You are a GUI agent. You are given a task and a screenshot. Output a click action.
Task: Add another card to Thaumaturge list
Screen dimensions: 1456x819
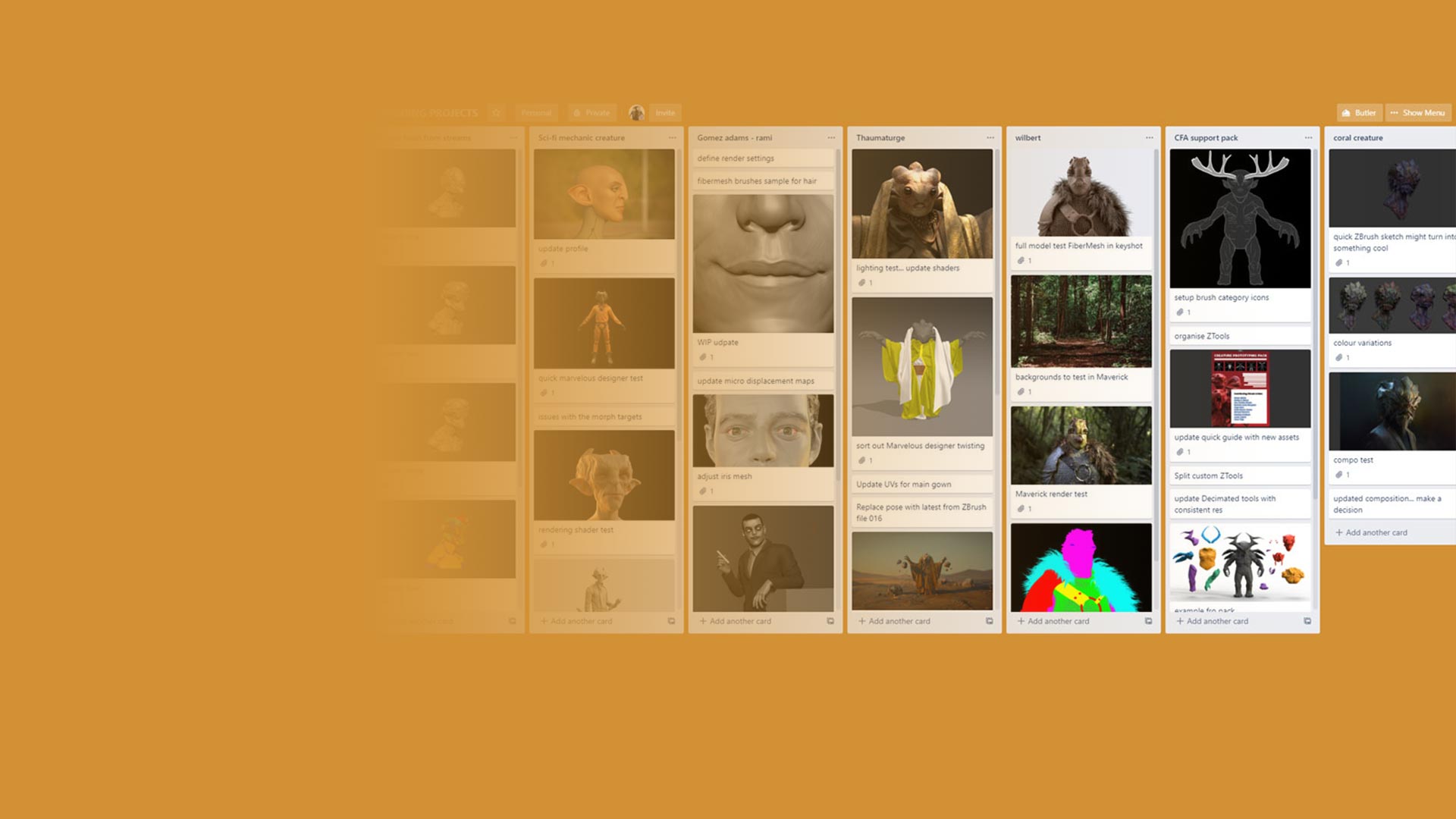tap(894, 621)
